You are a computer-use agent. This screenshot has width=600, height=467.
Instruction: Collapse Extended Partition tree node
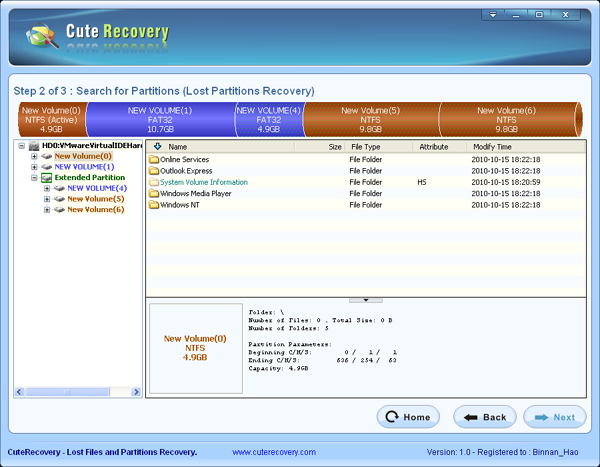tap(34, 178)
